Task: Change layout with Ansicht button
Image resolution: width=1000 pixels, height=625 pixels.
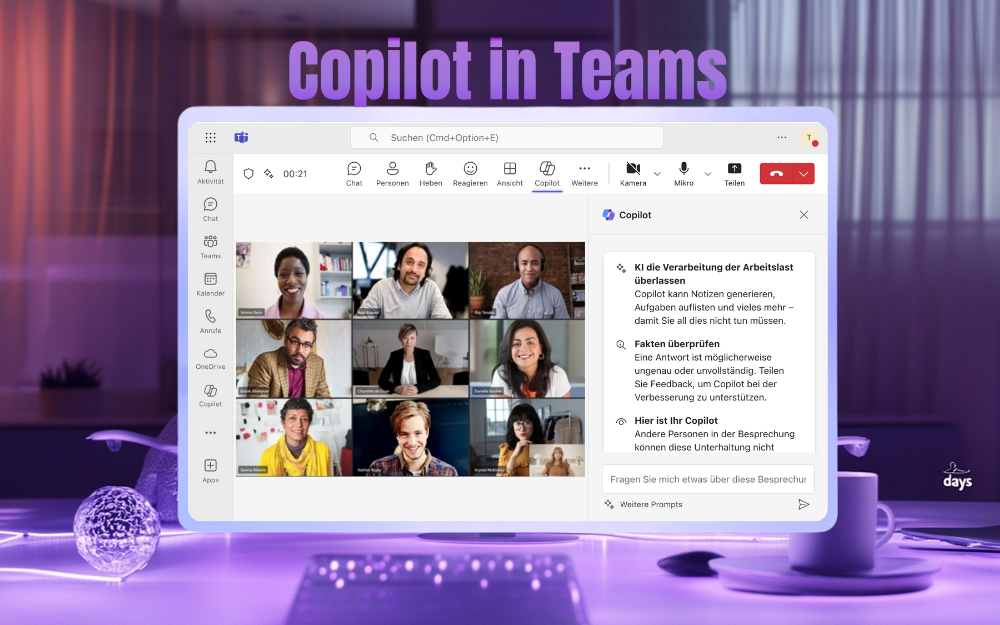Action: (510, 173)
